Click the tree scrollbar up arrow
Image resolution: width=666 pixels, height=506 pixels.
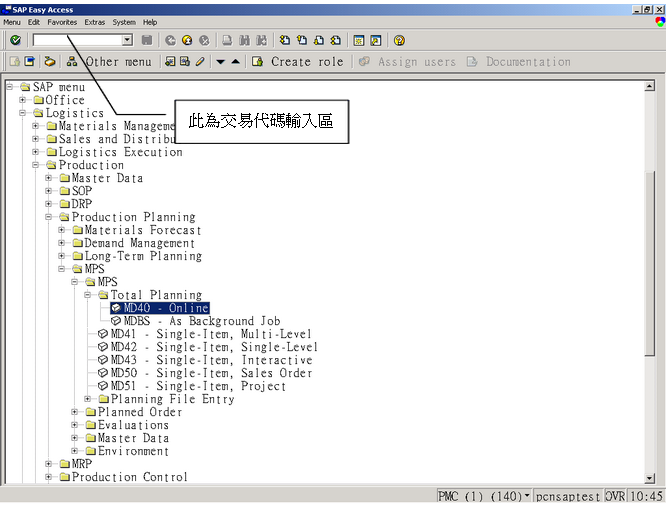(649, 87)
